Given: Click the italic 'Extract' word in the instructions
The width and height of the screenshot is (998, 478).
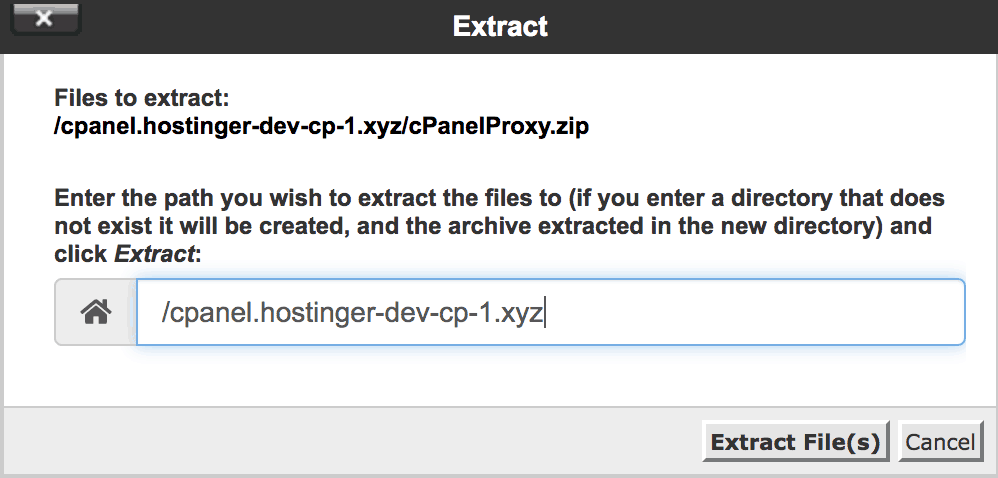Looking at the screenshot, I should [154, 254].
